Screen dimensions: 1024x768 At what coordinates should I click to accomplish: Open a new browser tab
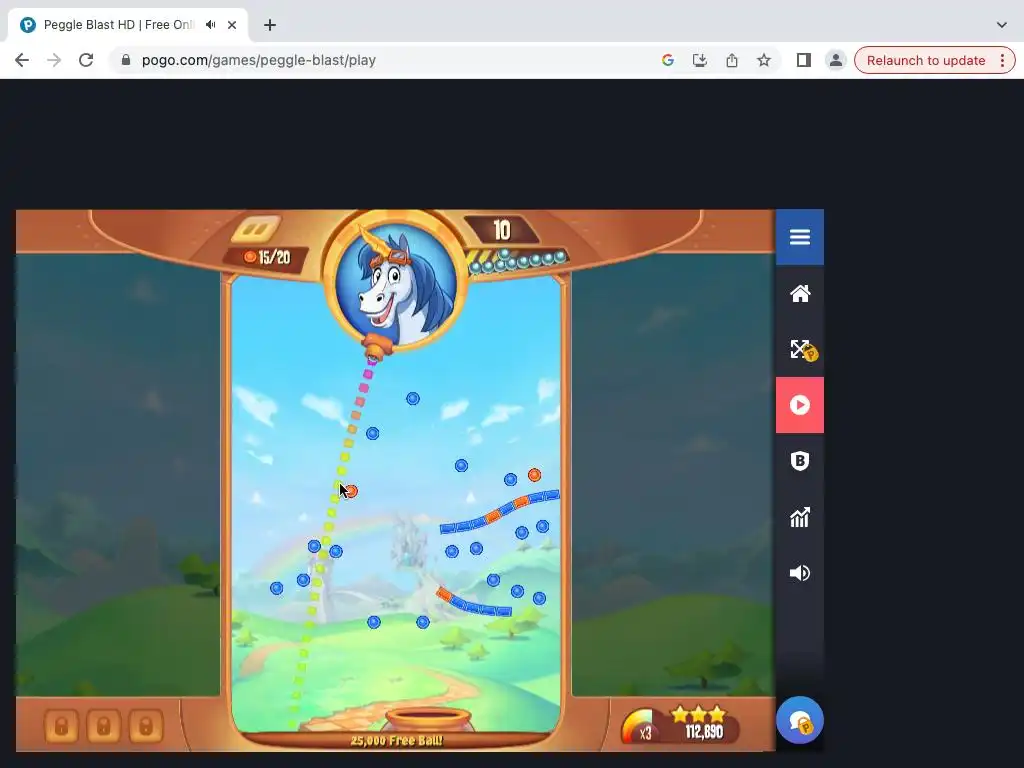tap(270, 25)
